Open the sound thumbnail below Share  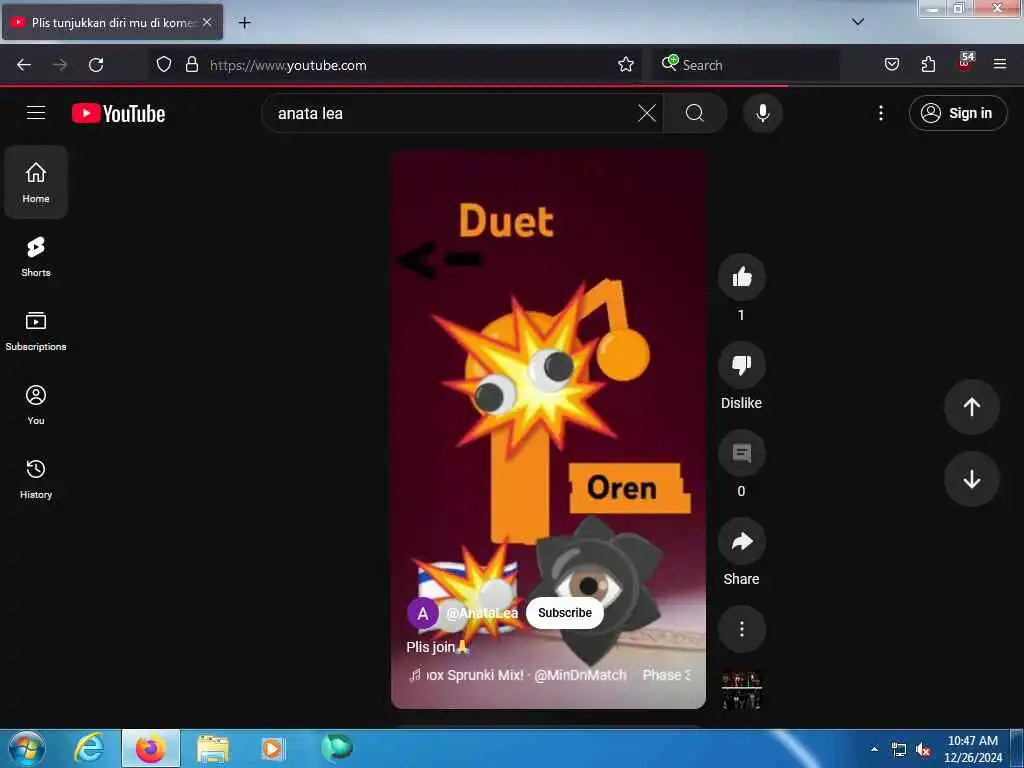[x=741, y=690]
